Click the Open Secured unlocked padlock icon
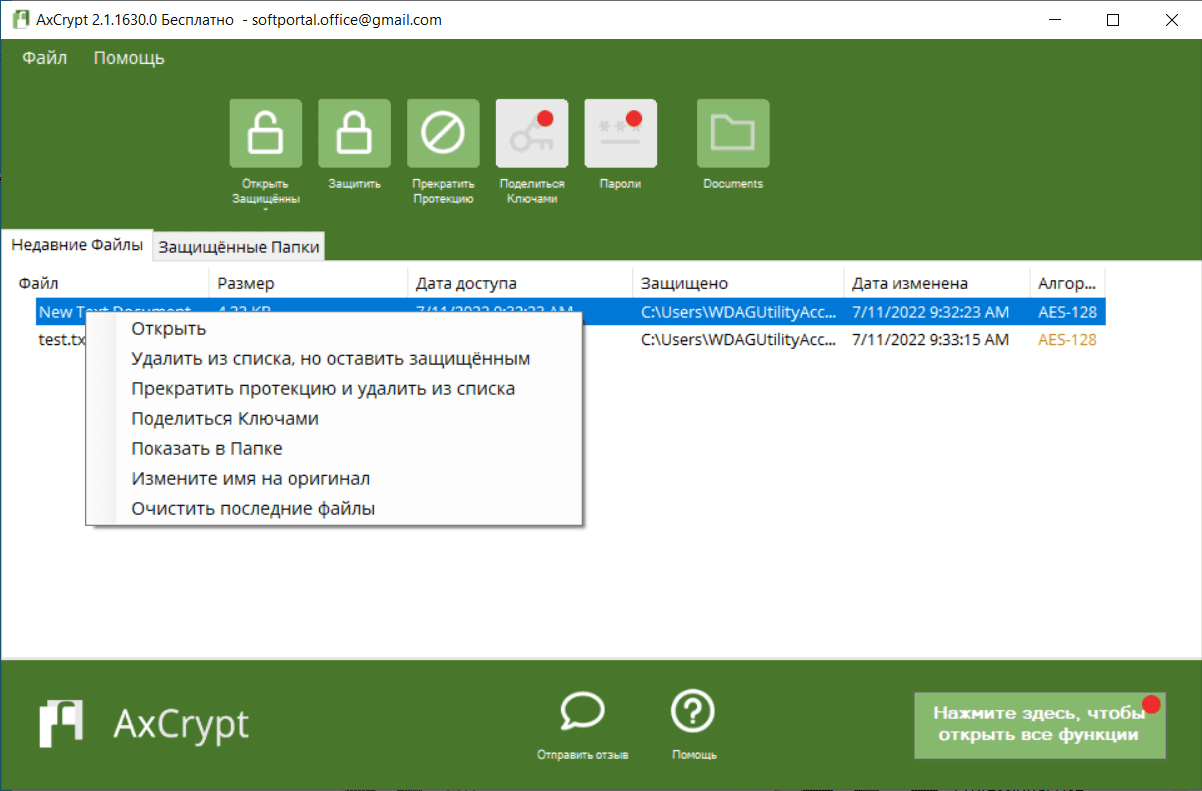The image size is (1202, 791). point(266,133)
